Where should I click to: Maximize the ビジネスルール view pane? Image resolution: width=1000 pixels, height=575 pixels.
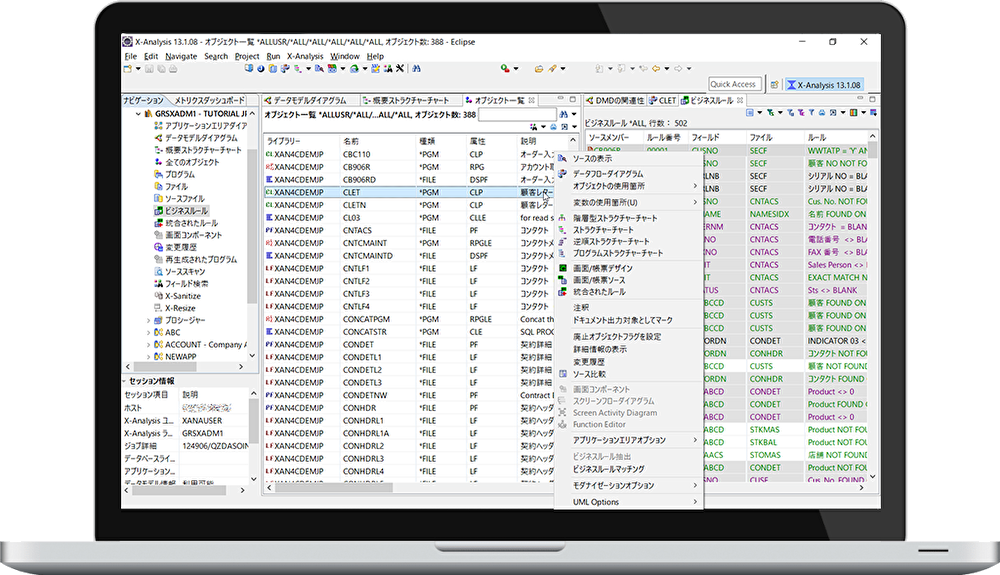[872, 99]
